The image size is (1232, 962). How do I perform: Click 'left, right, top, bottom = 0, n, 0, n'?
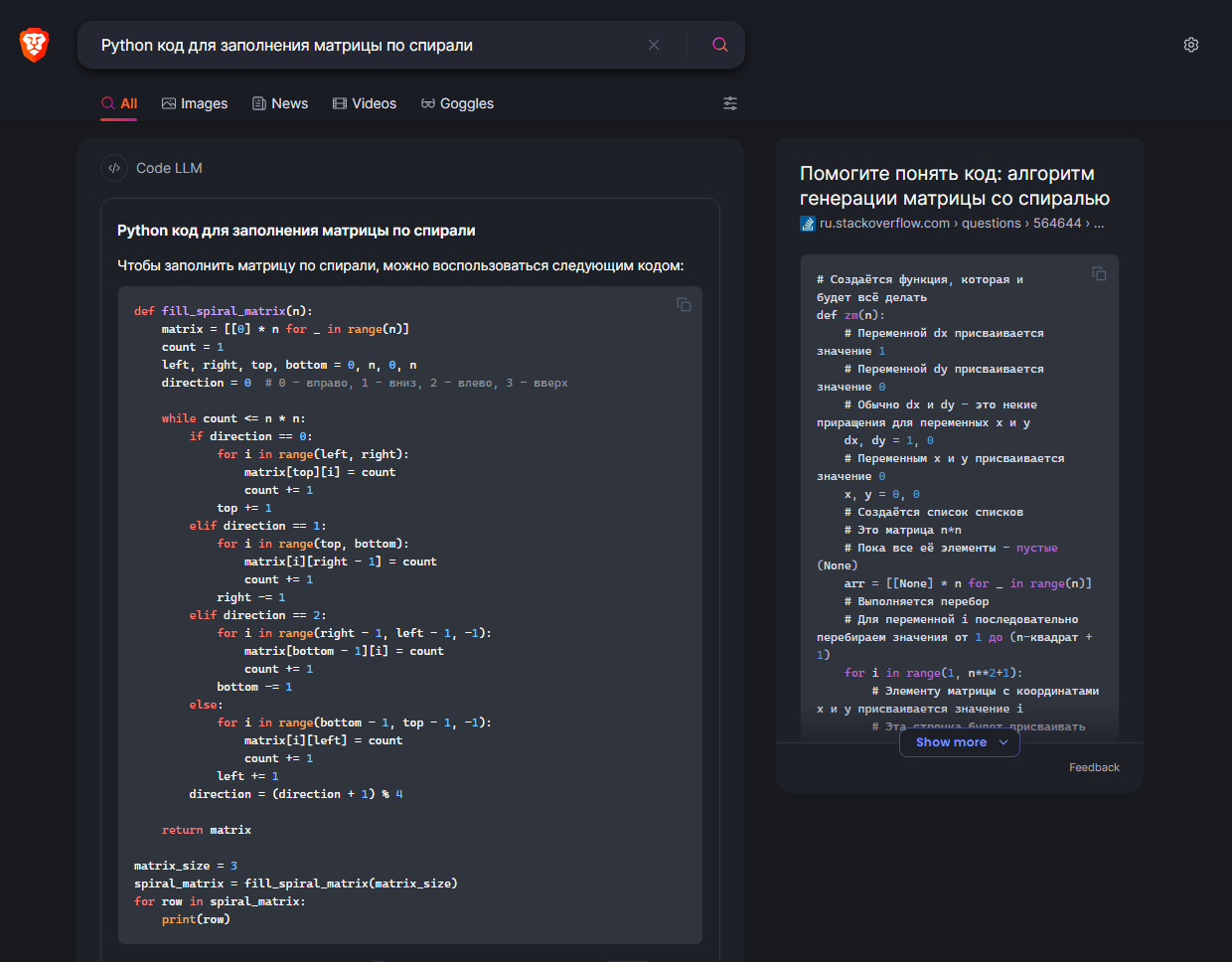click(289, 365)
